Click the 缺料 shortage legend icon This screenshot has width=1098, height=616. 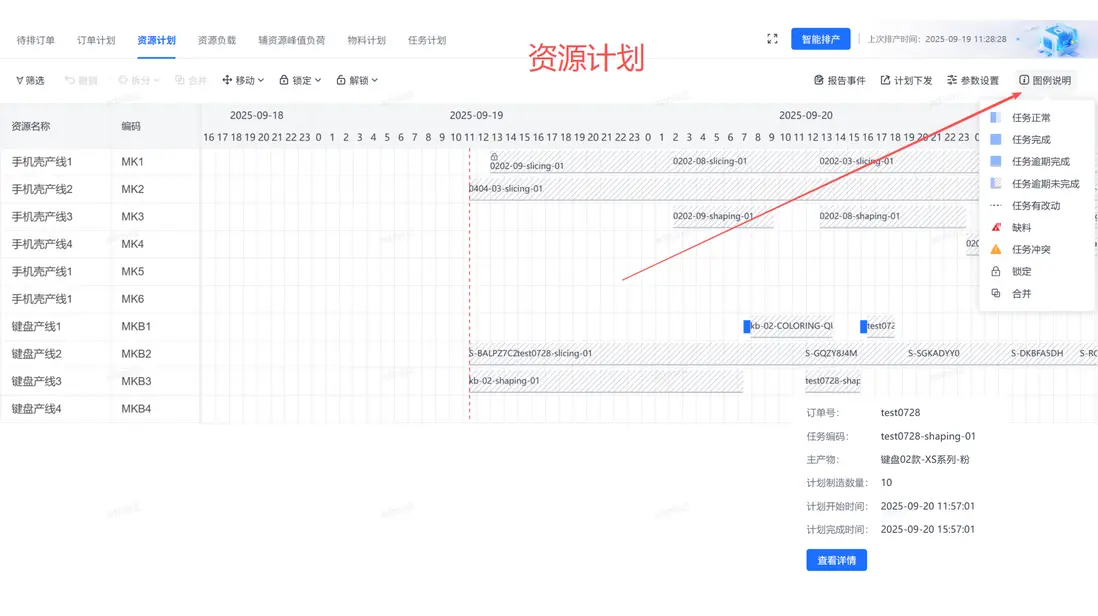pyautogui.click(x=996, y=227)
